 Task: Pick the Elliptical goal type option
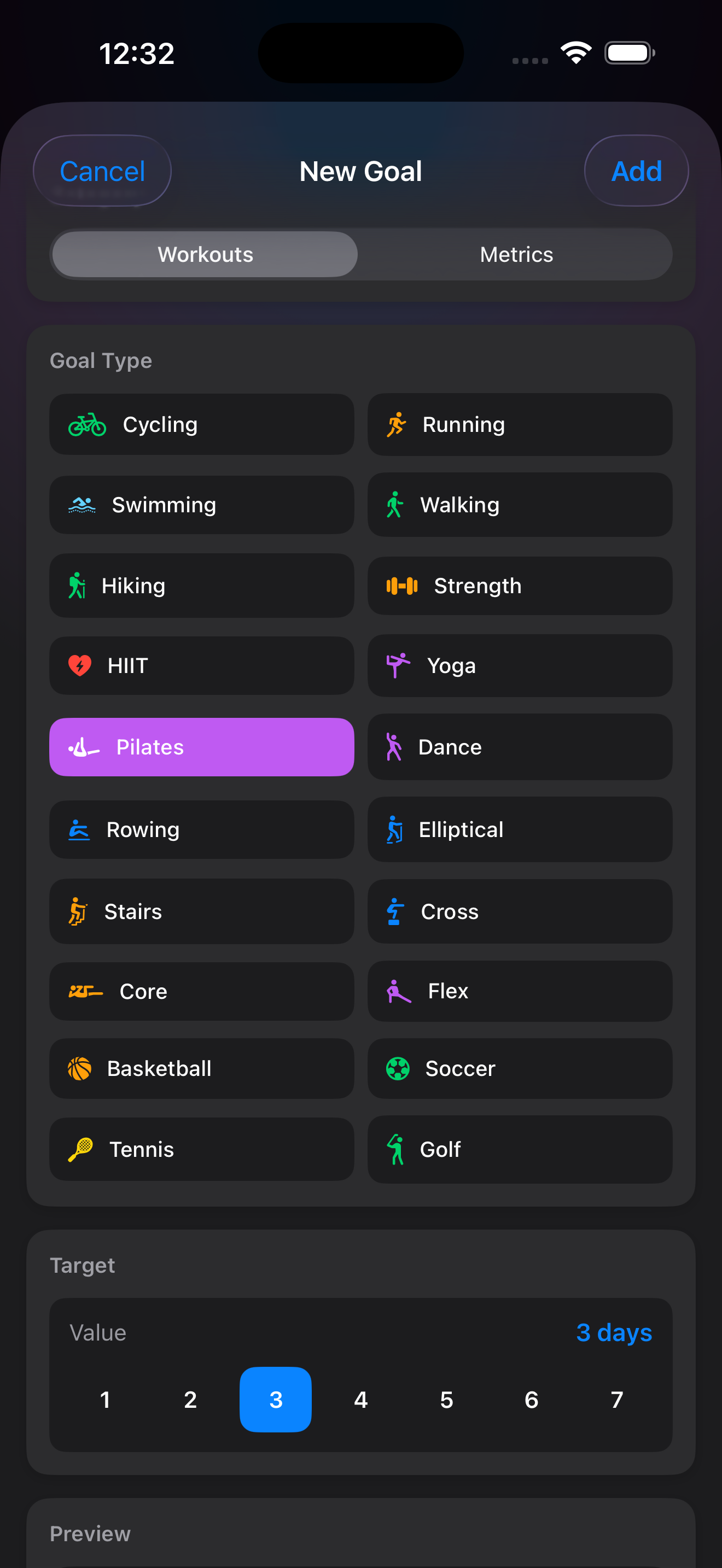tap(519, 830)
